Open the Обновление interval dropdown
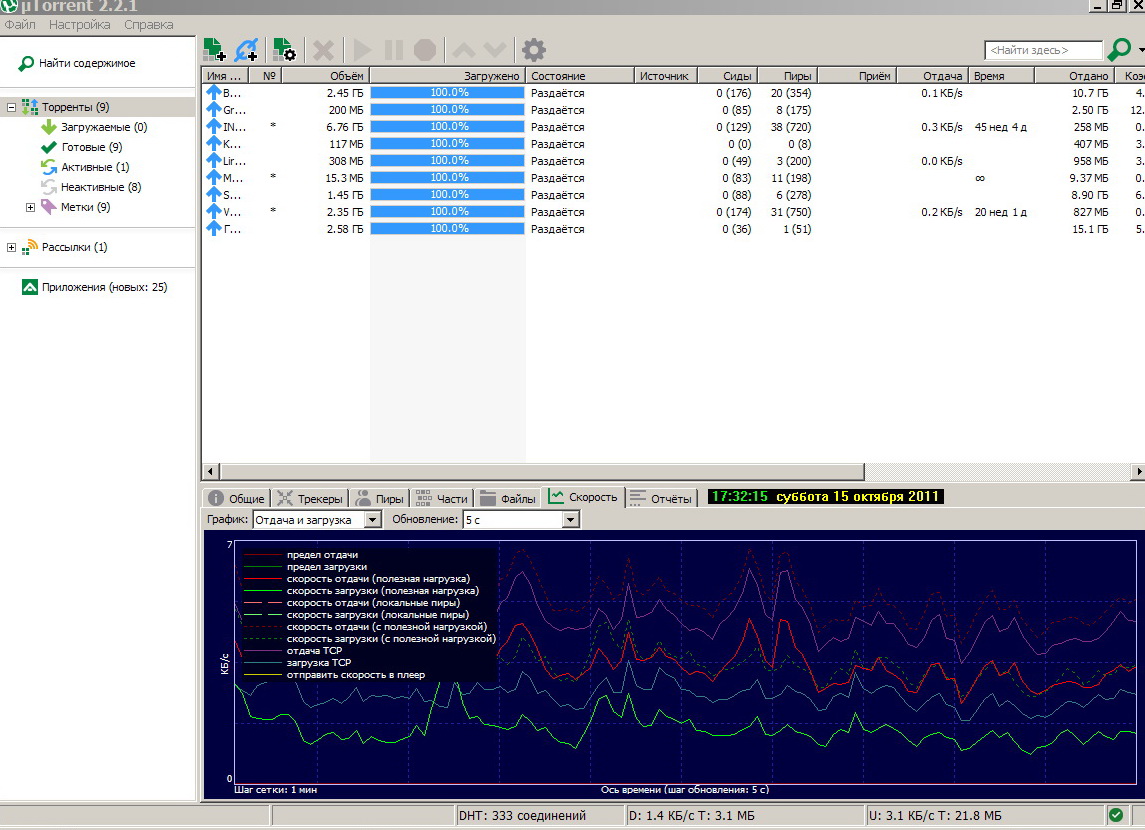The height and width of the screenshot is (830, 1145). pyautogui.click(x=570, y=520)
